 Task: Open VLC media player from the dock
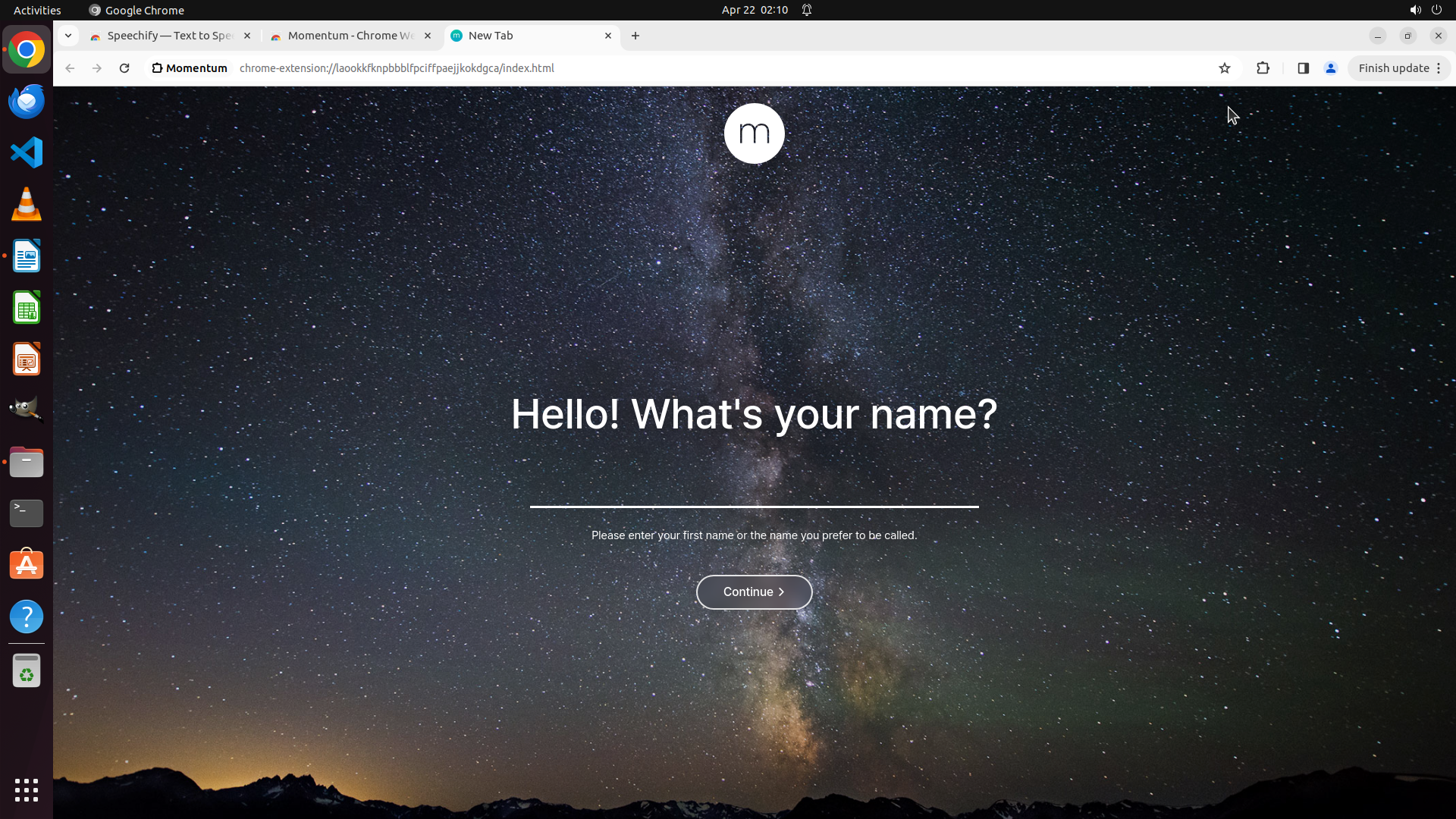click(x=27, y=204)
